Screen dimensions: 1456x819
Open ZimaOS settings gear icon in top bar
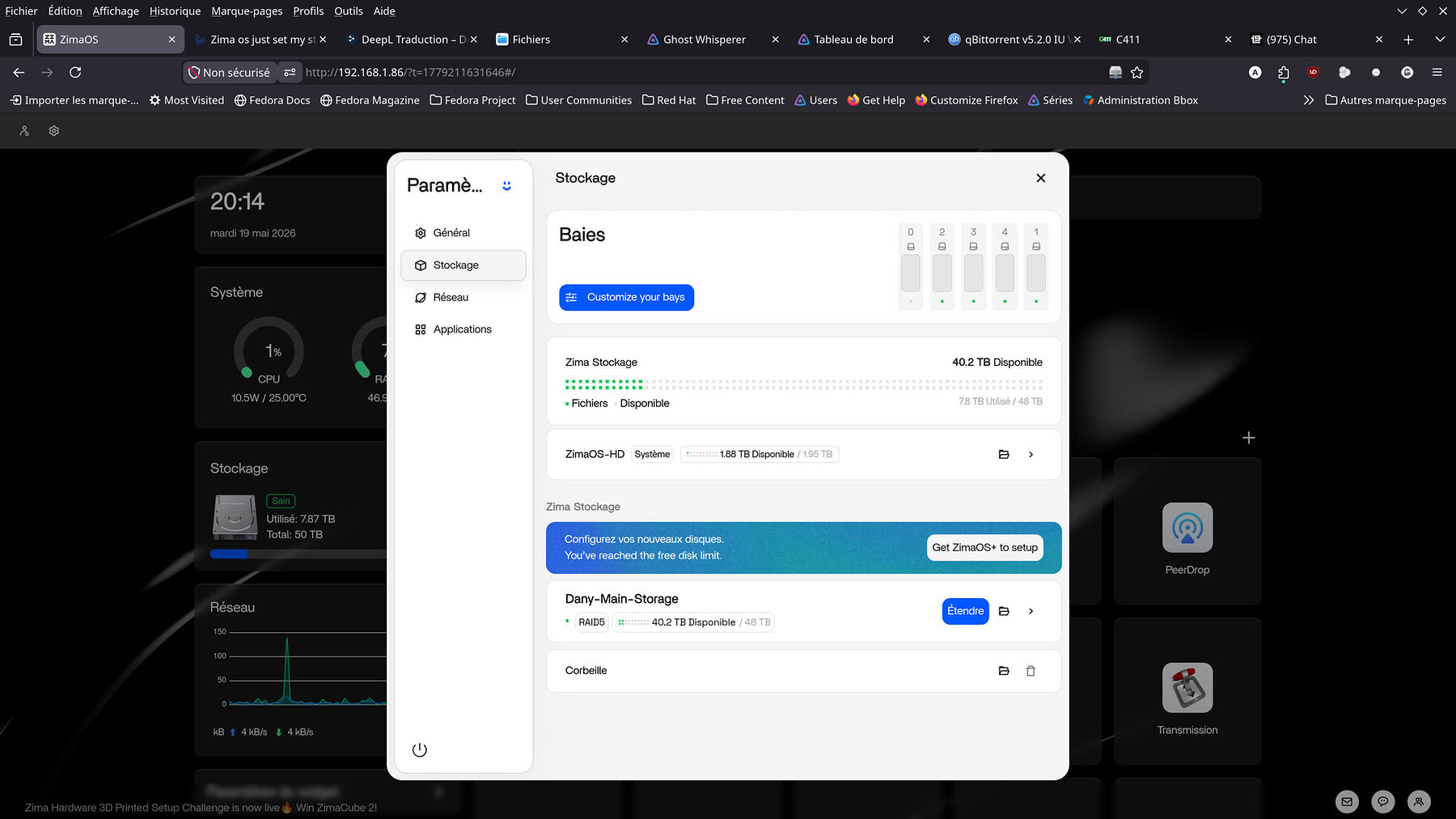tap(54, 131)
